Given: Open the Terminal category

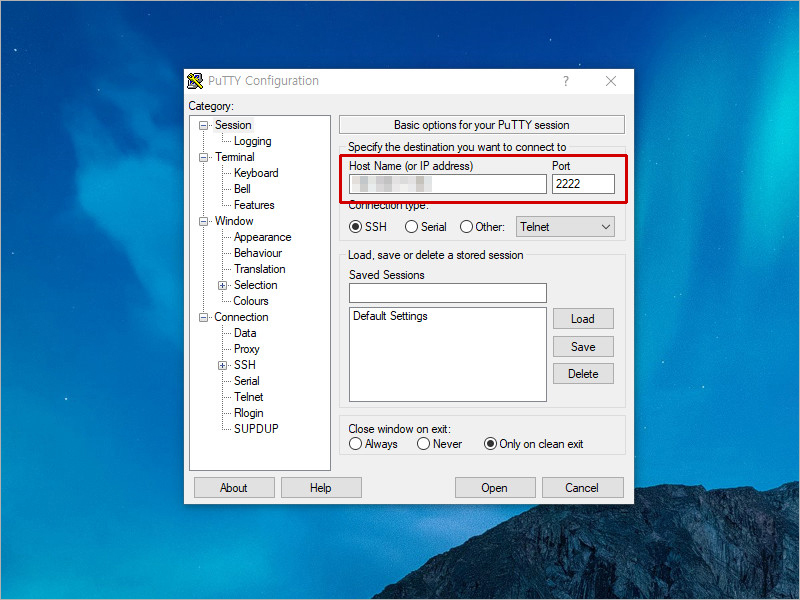Looking at the screenshot, I should point(235,157).
